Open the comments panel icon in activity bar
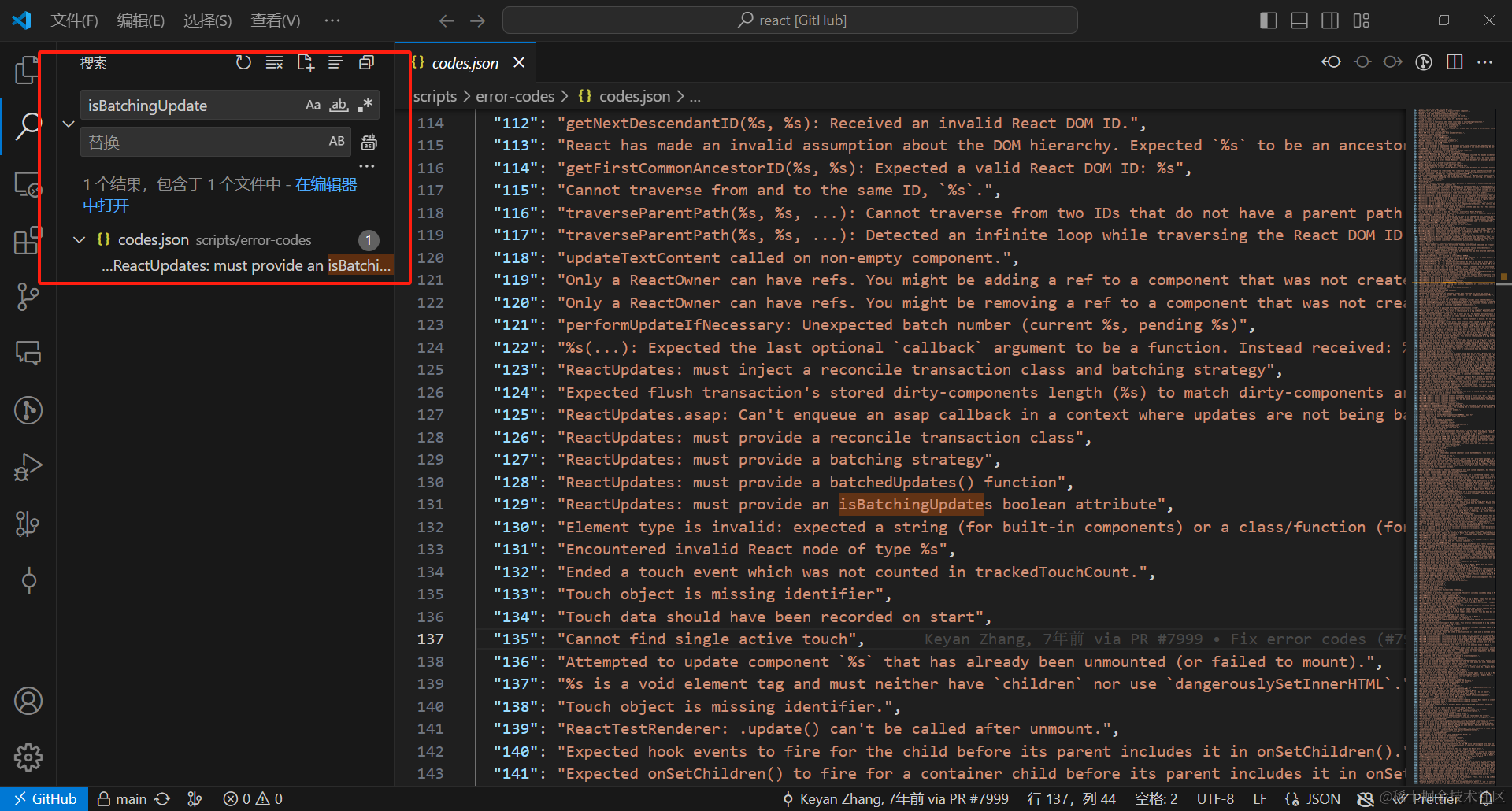 tap(28, 353)
